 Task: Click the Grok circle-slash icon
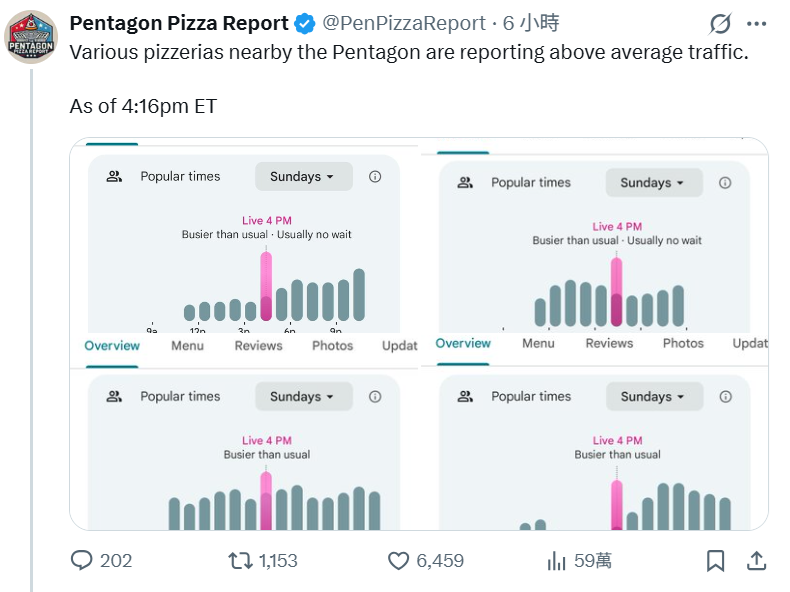coord(719,24)
